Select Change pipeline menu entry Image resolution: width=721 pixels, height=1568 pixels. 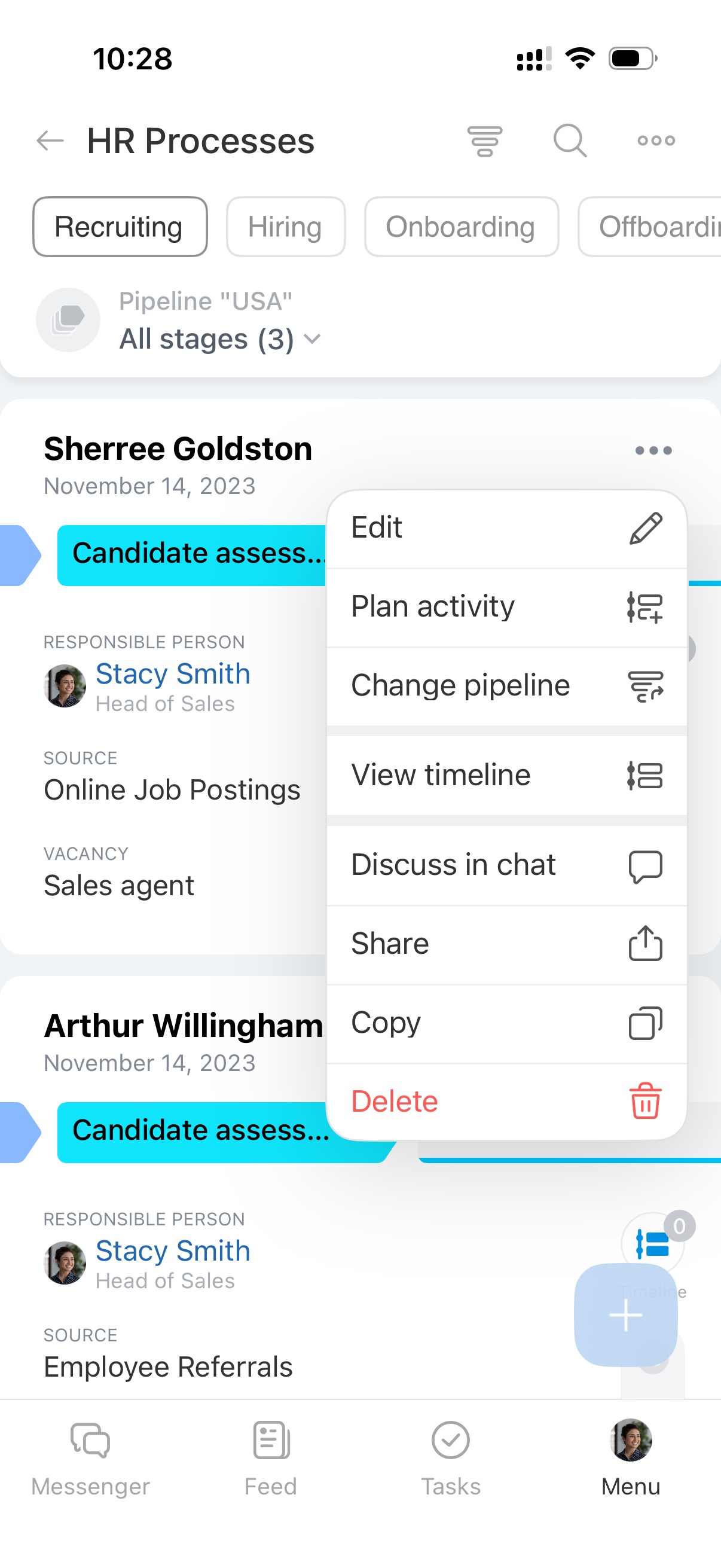(x=506, y=686)
